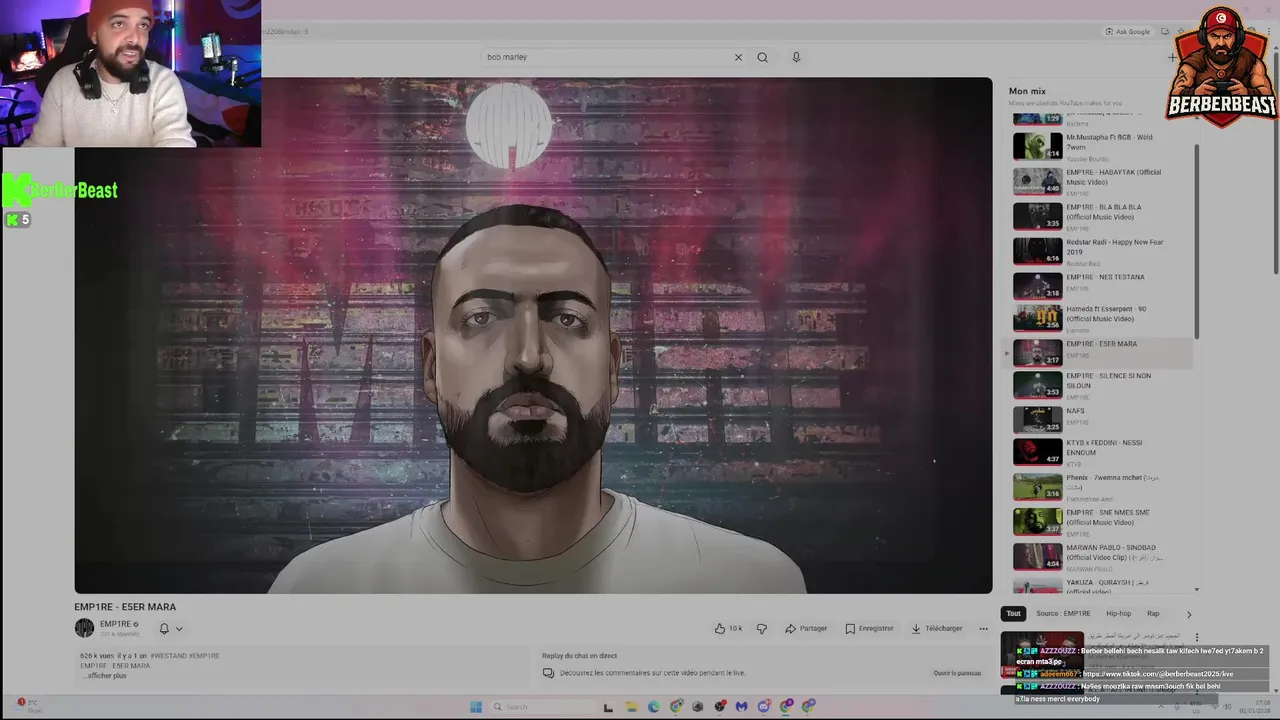
Task: Select current 'EMP1RE - E5ER MARA' playlist row
Action: (x=1098, y=352)
